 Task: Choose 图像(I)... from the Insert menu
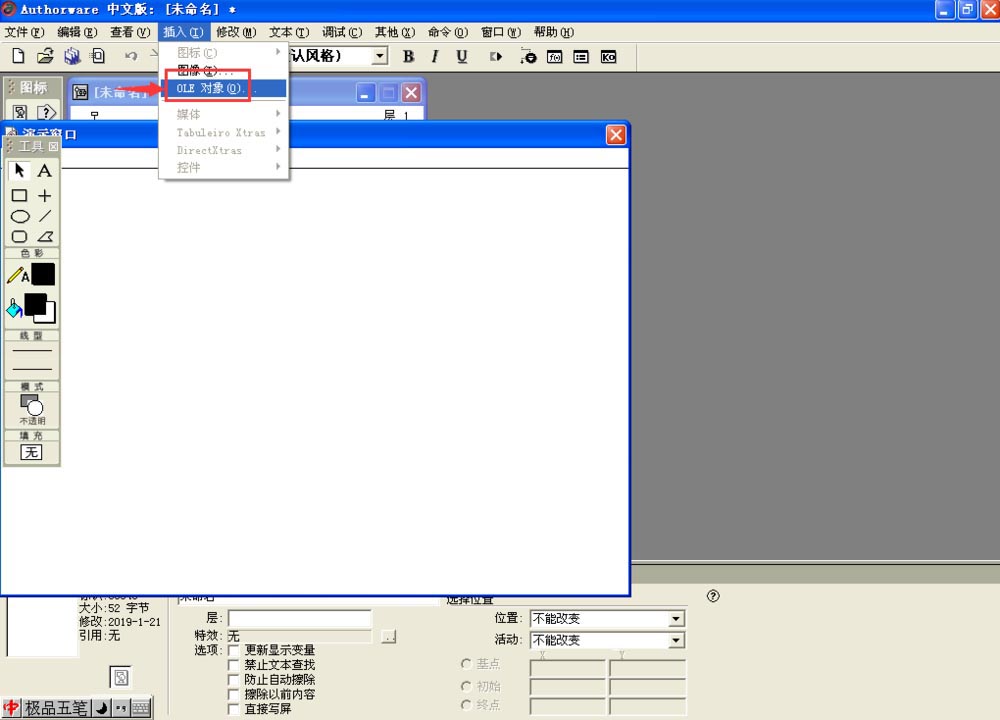point(223,70)
